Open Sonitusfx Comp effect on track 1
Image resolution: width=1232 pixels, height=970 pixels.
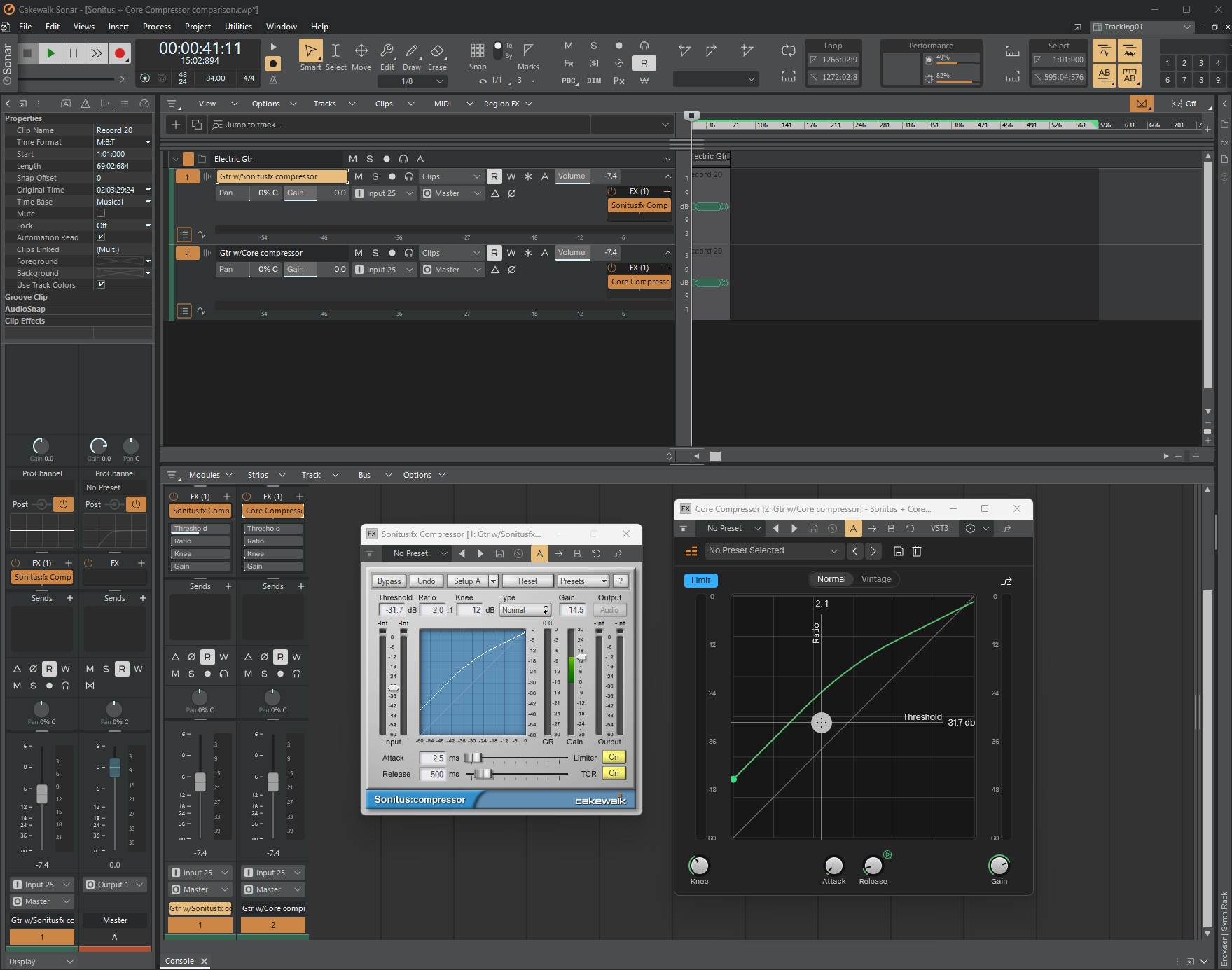click(x=639, y=206)
